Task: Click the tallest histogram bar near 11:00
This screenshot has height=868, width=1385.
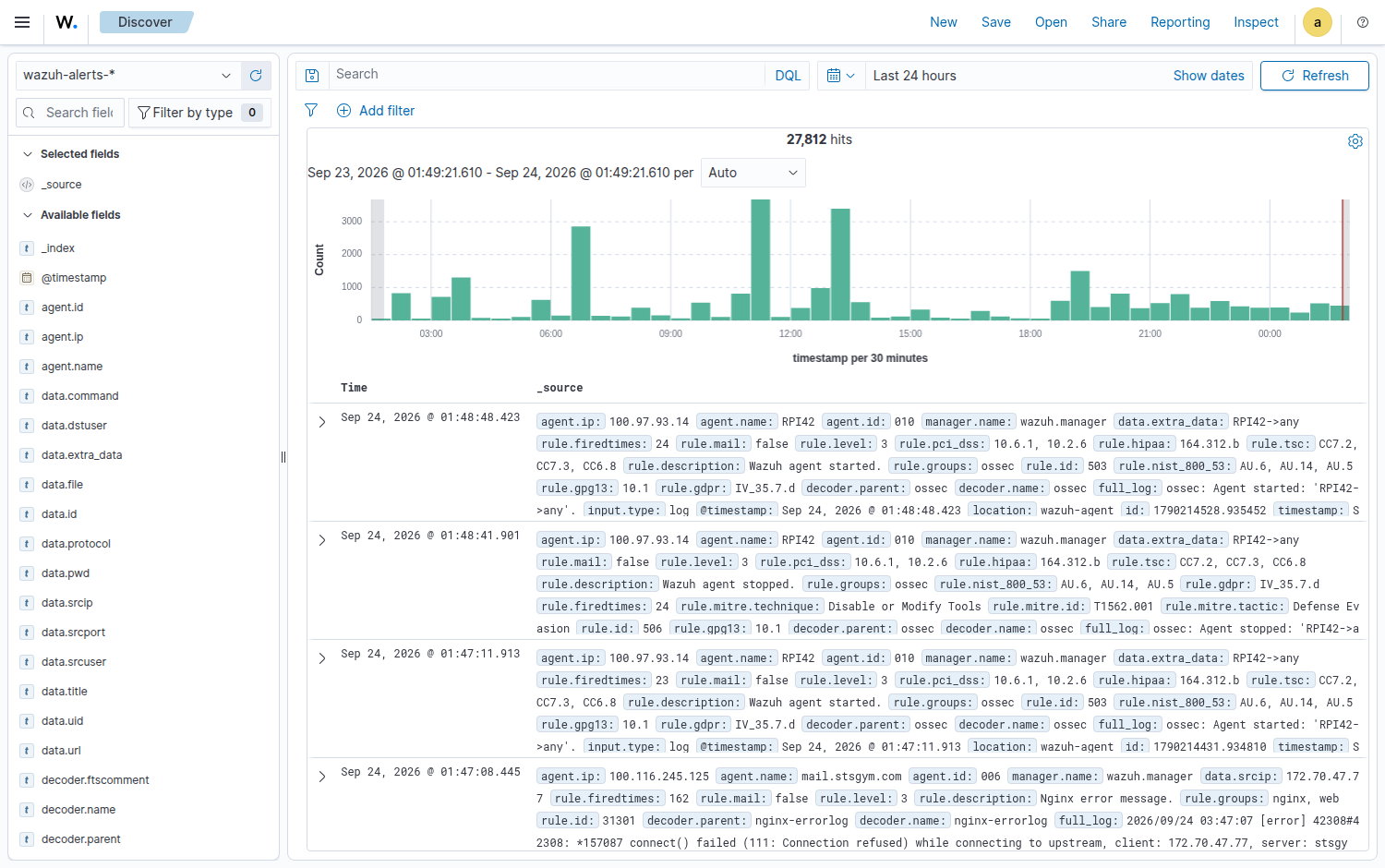Action: pyautogui.click(x=761, y=259)
